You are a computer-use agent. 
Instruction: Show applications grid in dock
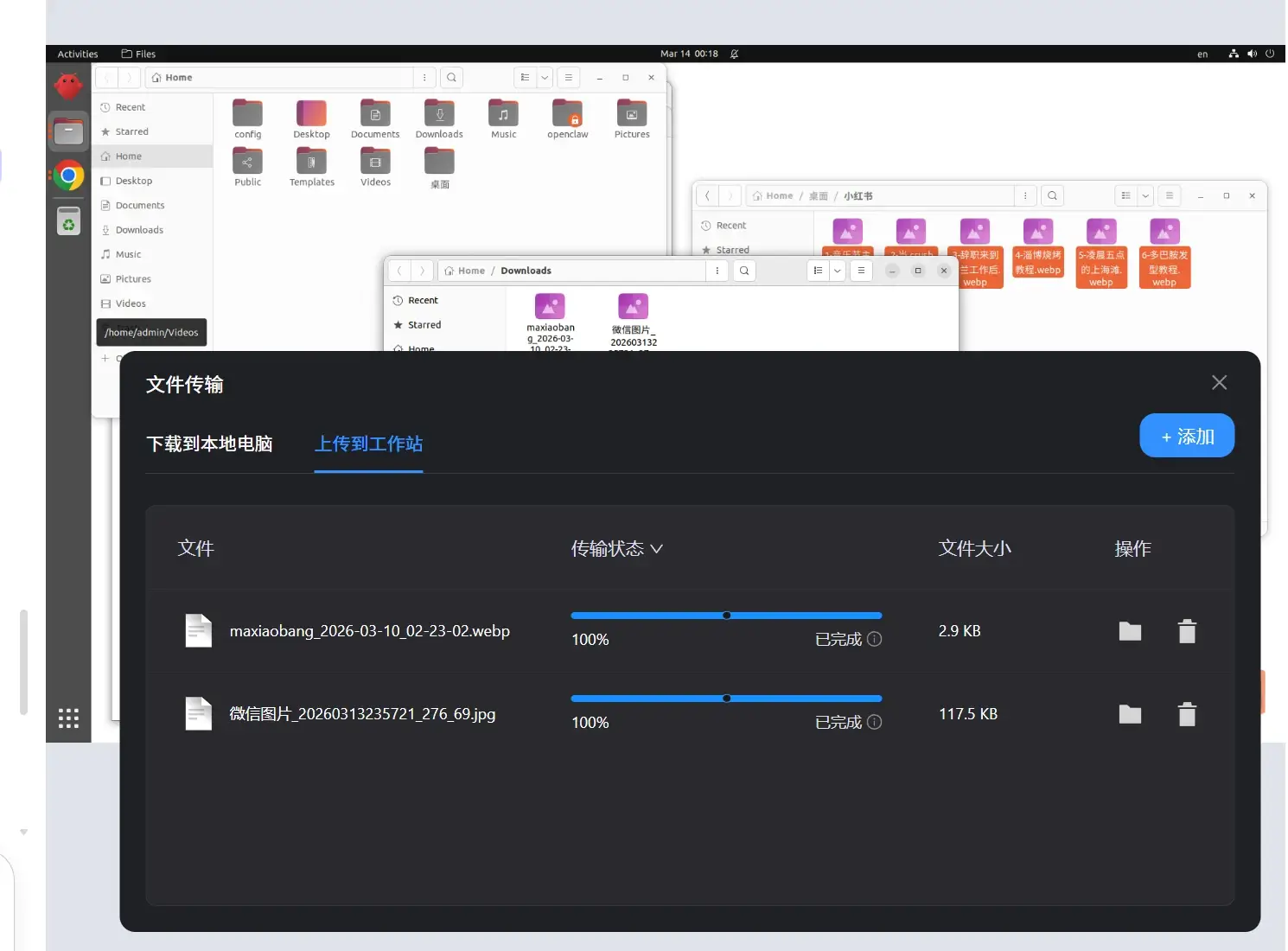tap(68, 718)
